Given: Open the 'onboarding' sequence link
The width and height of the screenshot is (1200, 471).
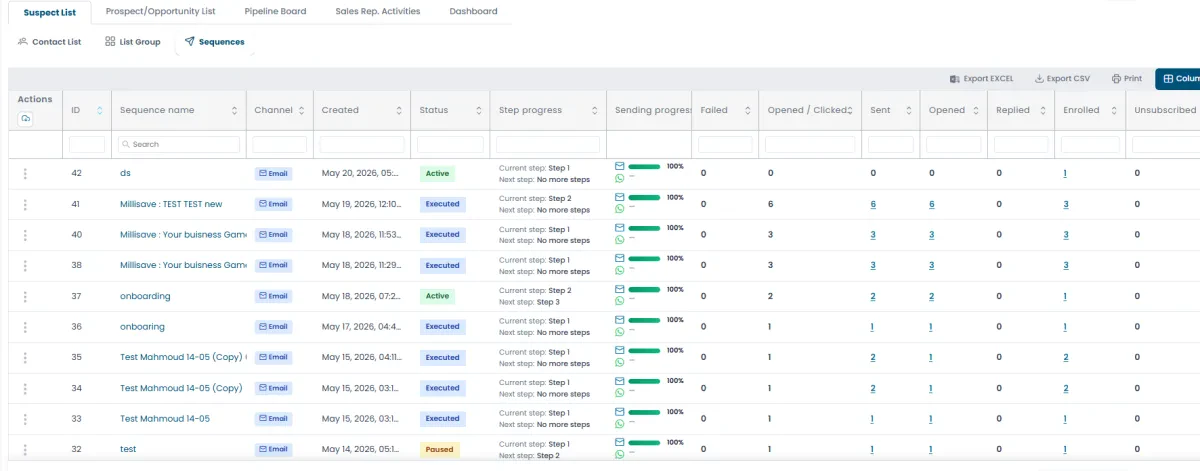Looking at the screenshot, I should coord(145,296).
